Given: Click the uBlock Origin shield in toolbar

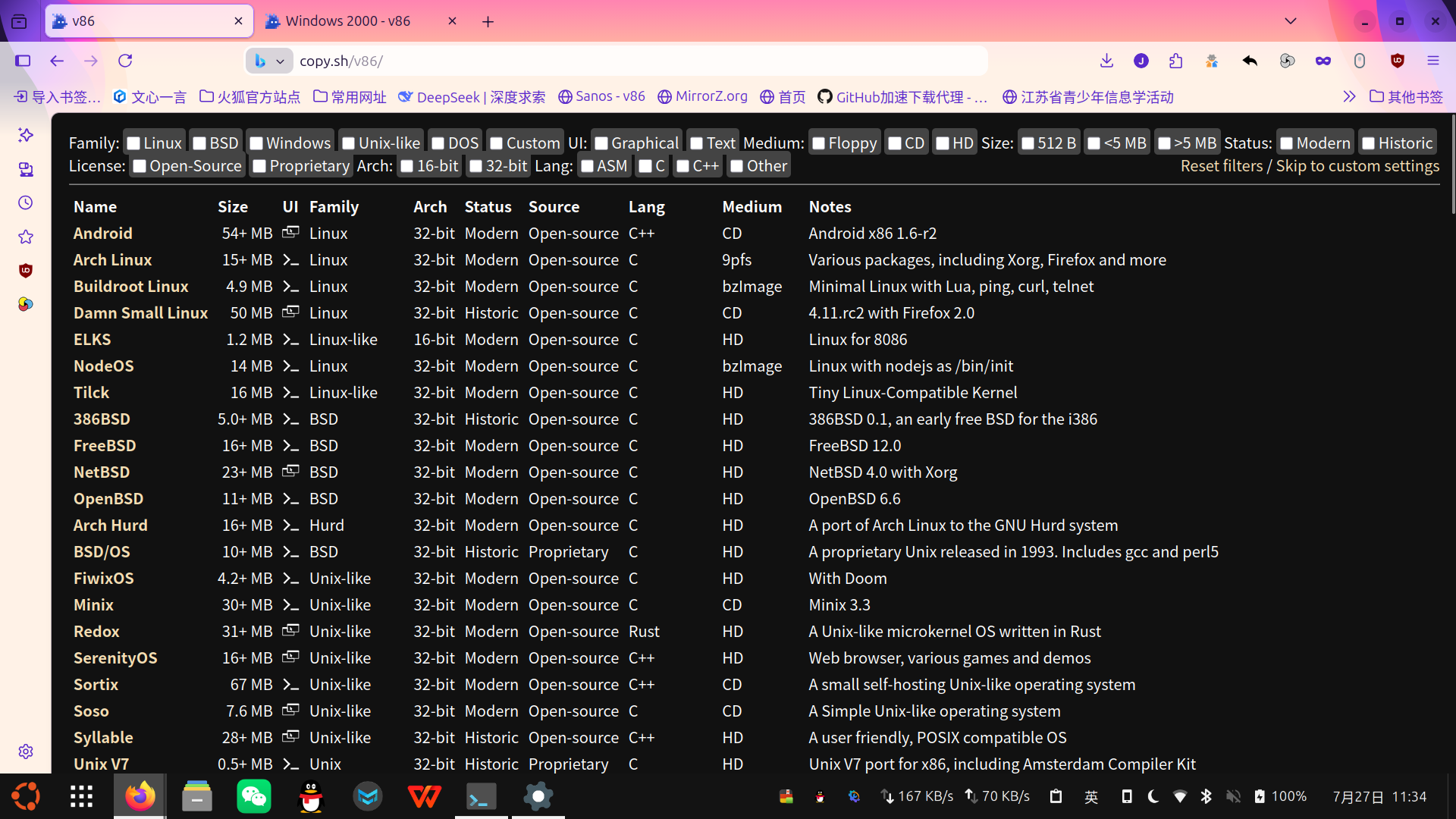Looking at the screenshot, I should [1398, 61].
